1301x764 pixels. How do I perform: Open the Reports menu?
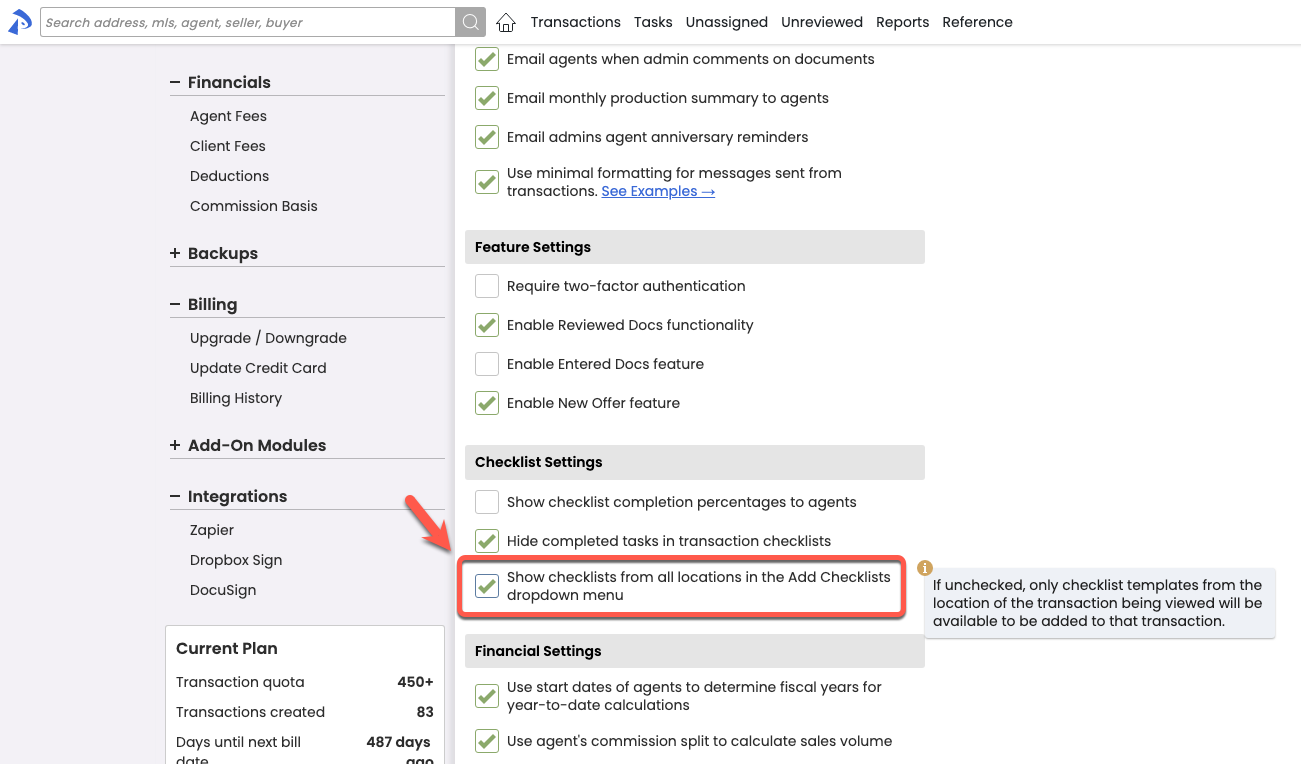point(902,22)
